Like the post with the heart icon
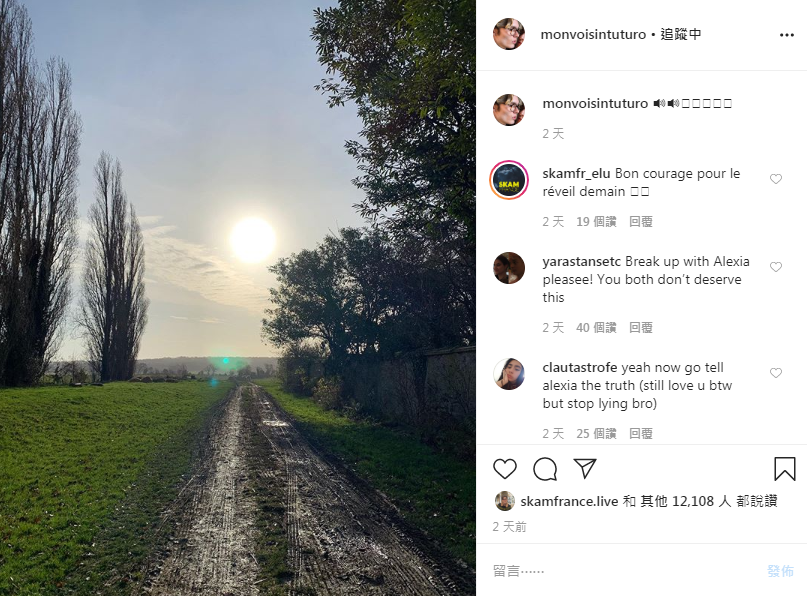 (504, 469)
